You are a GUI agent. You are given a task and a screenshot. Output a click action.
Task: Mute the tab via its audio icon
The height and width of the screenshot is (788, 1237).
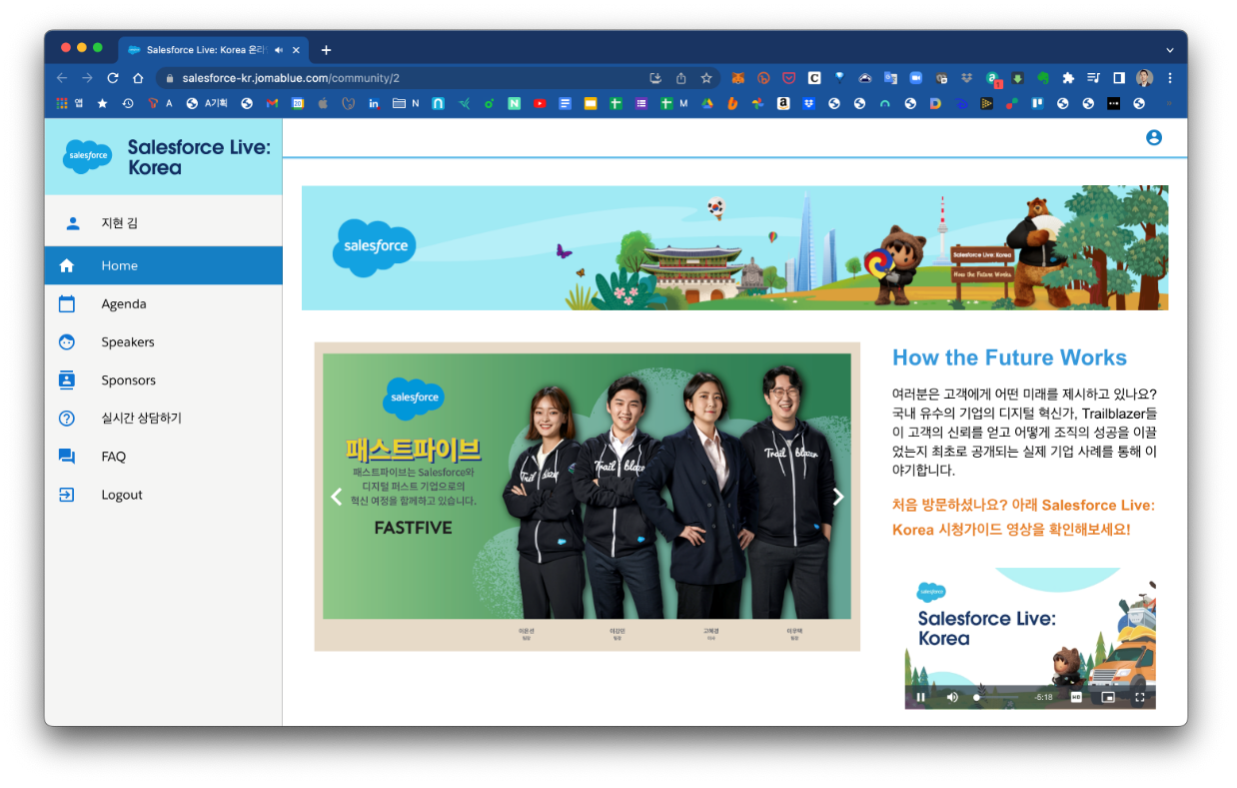tap(278, 50)
